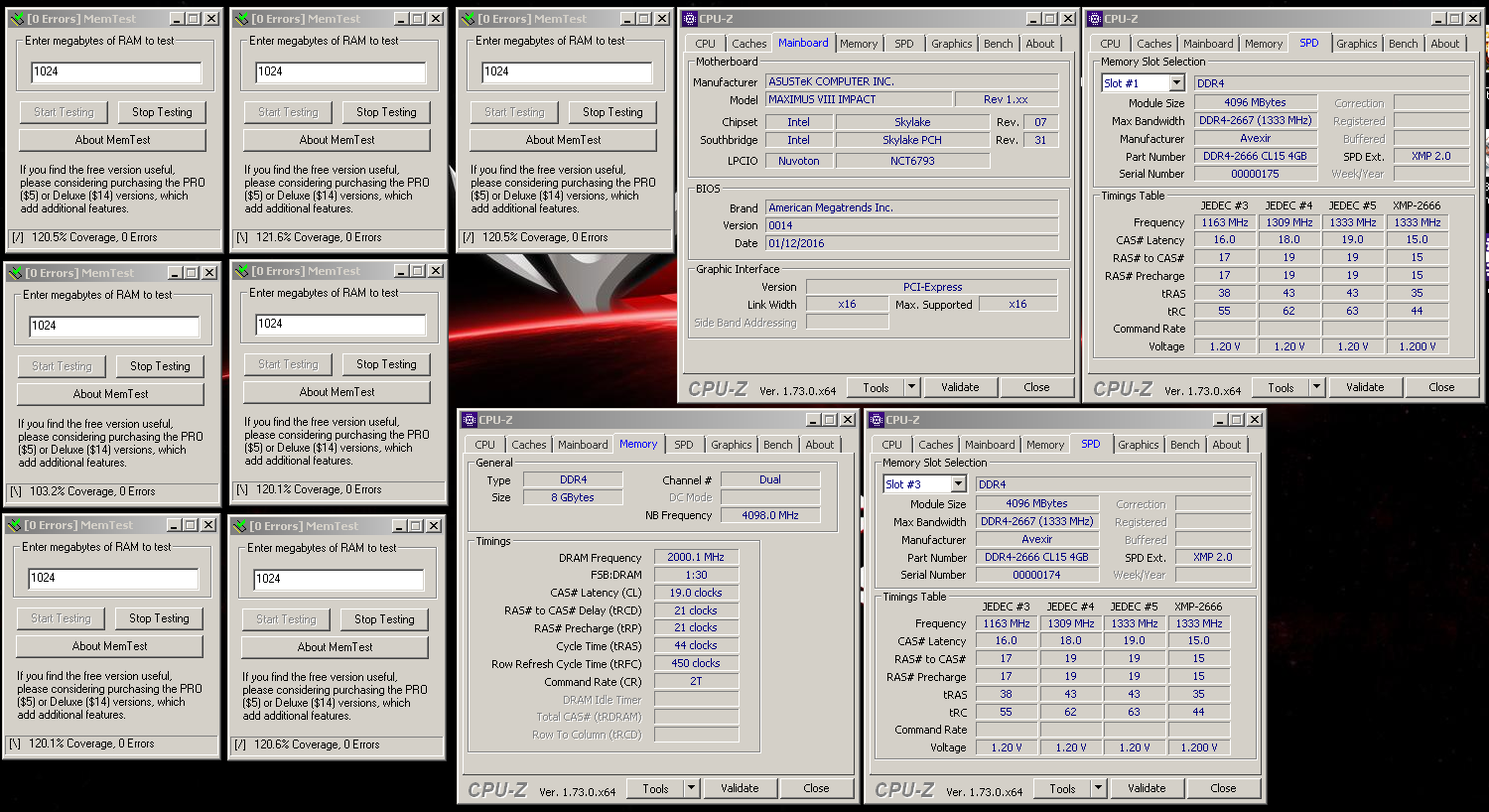
Task: Expand Tools arrow in CPU-Z Slot #3 window
Action: coord(1098,788)
